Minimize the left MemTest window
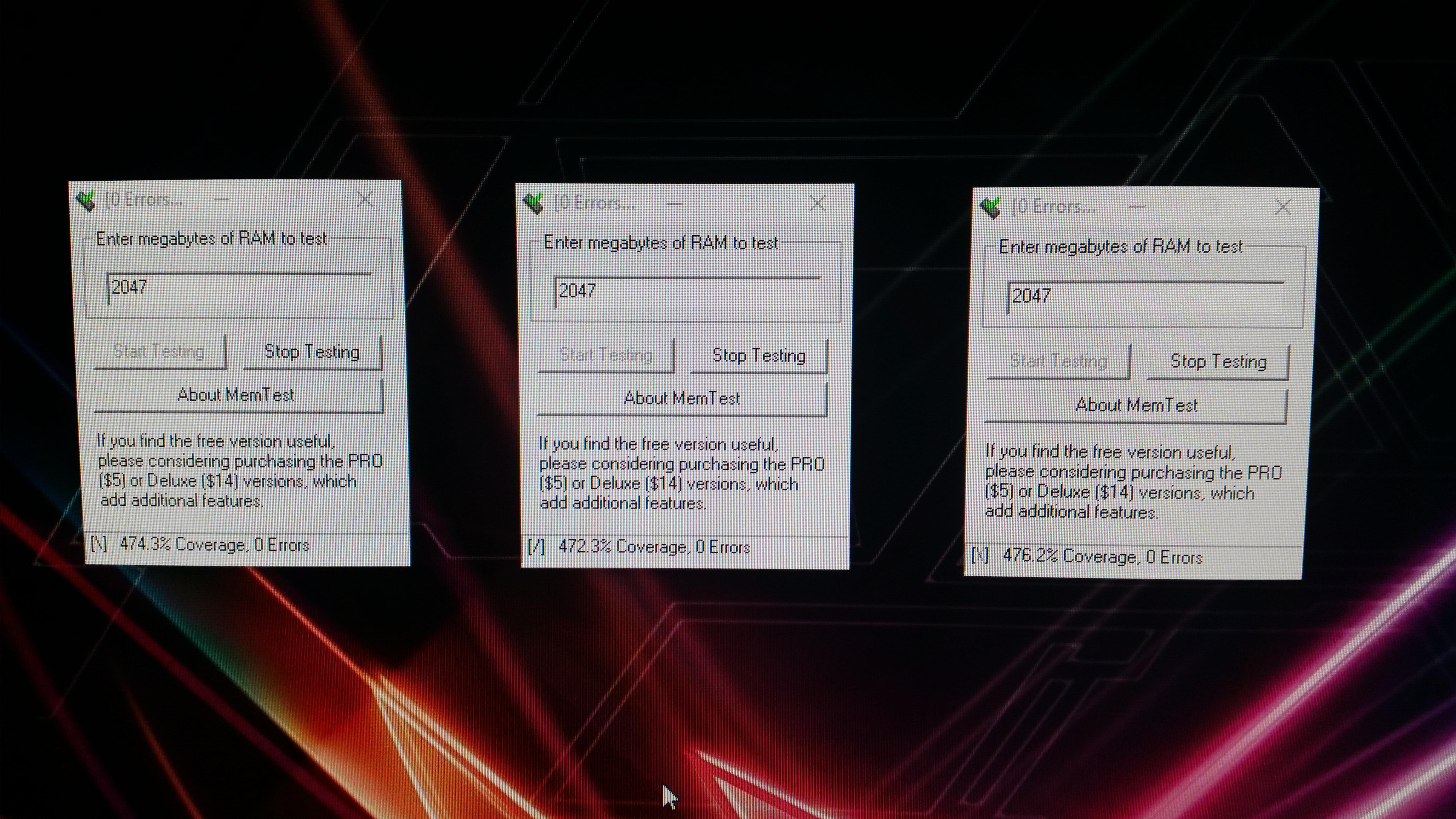 pyautogui.click(x=222, y=200)
